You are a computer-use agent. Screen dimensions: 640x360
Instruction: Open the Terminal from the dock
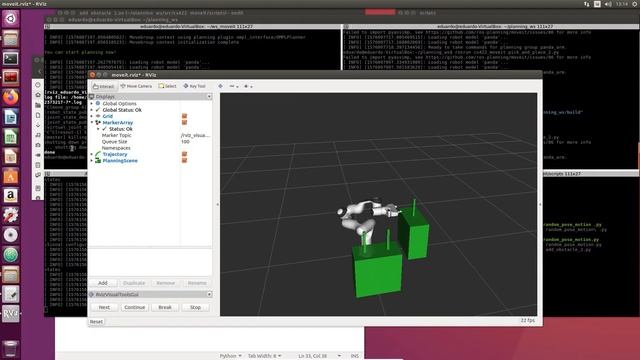11,58
